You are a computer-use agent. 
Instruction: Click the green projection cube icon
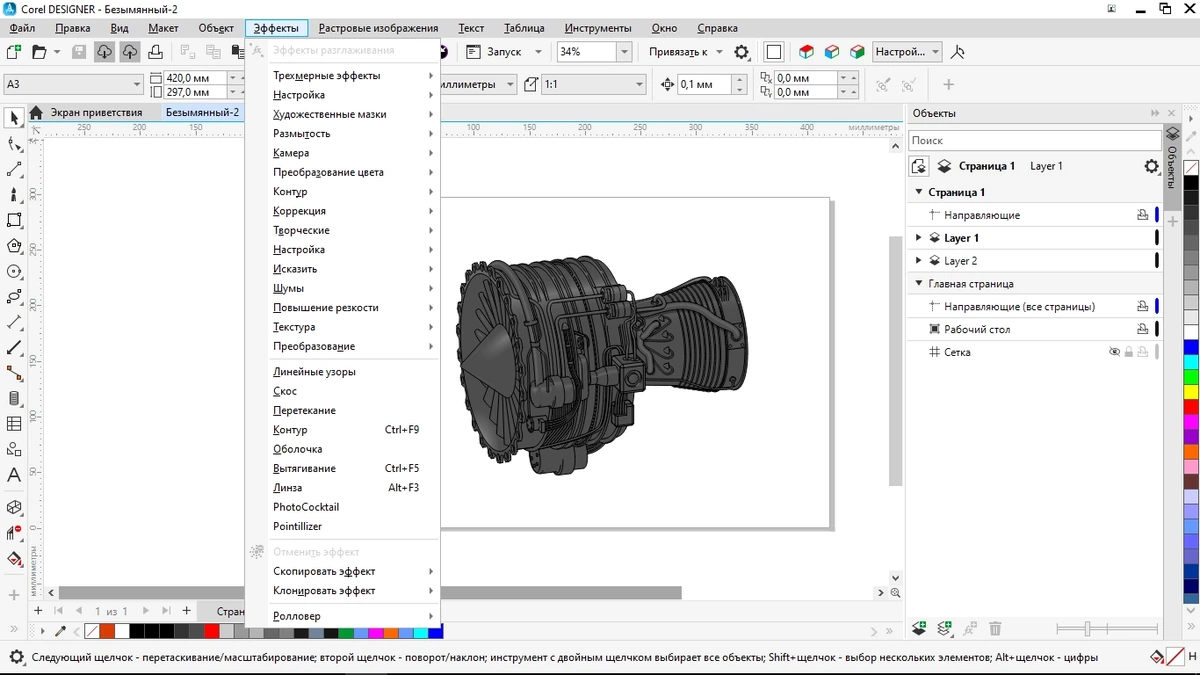click(x=856, y=51)
